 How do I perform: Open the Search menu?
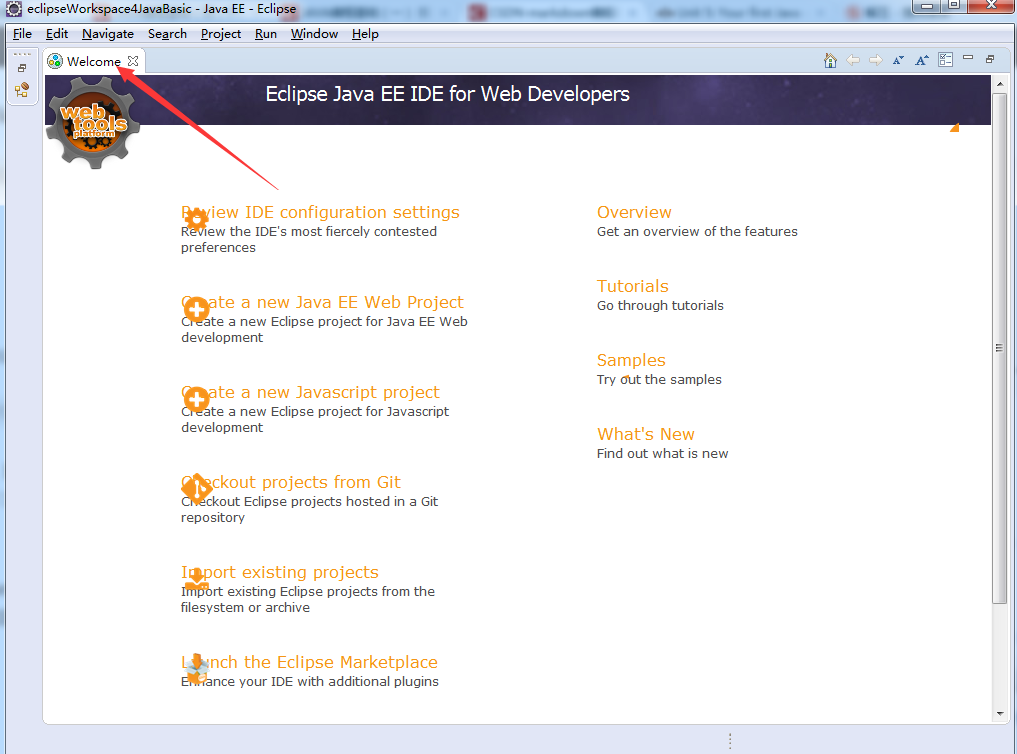[x=167, y=34]
